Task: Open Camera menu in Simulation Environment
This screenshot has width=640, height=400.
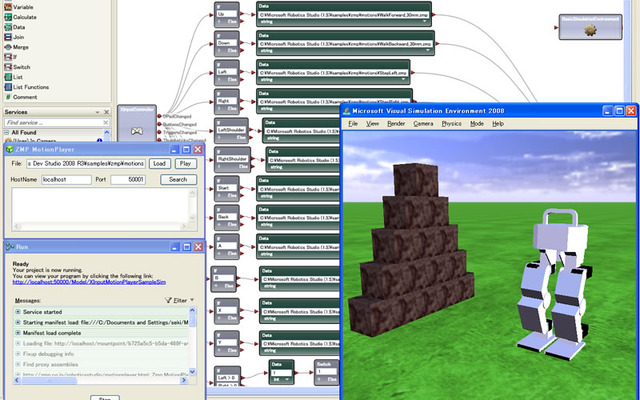Action: pos(423,123)
